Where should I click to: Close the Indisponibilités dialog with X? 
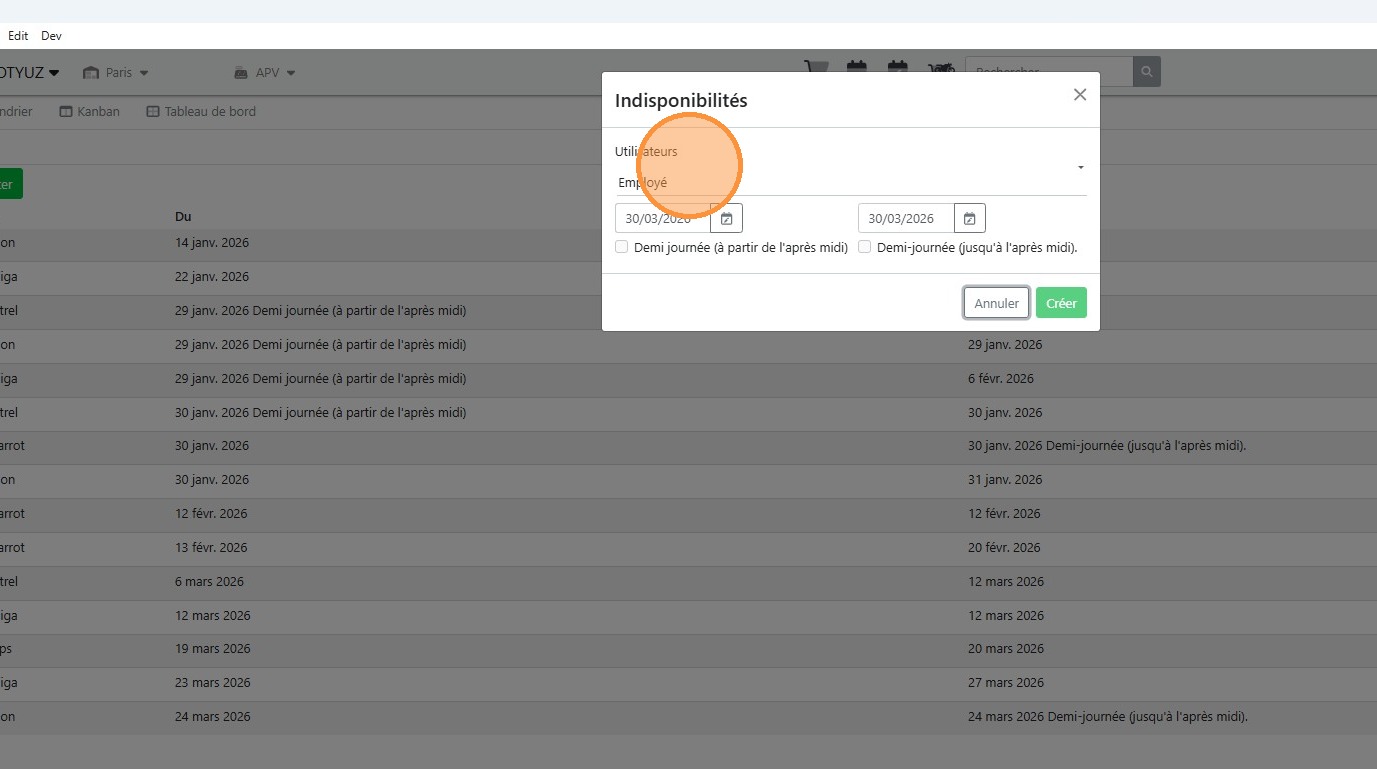coord(1080,95)
